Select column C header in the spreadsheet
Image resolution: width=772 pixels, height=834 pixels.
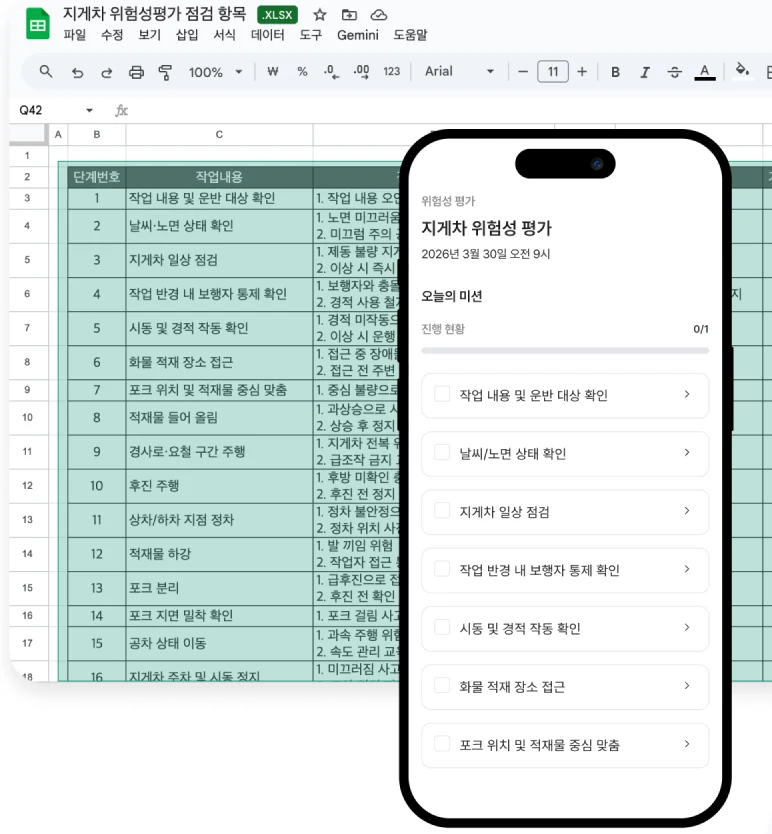point(219,135)
